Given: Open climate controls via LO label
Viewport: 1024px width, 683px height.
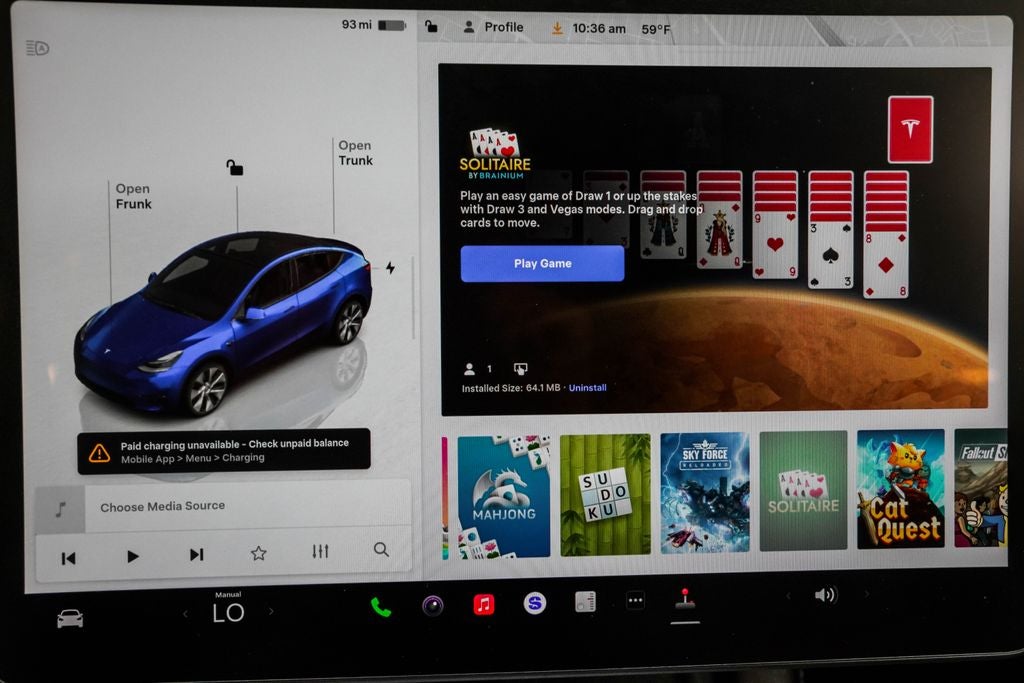Looking at the screenshot, I should click(229, 612).
